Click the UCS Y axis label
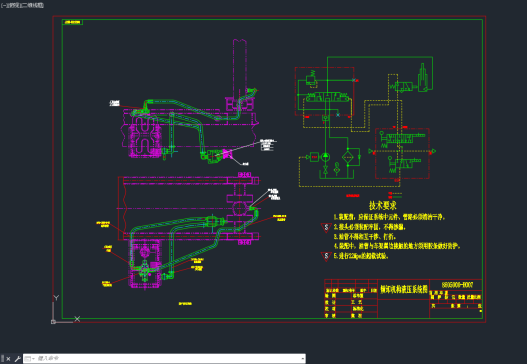This screenshot has height=364, width=527. click(x=56, y=298)
